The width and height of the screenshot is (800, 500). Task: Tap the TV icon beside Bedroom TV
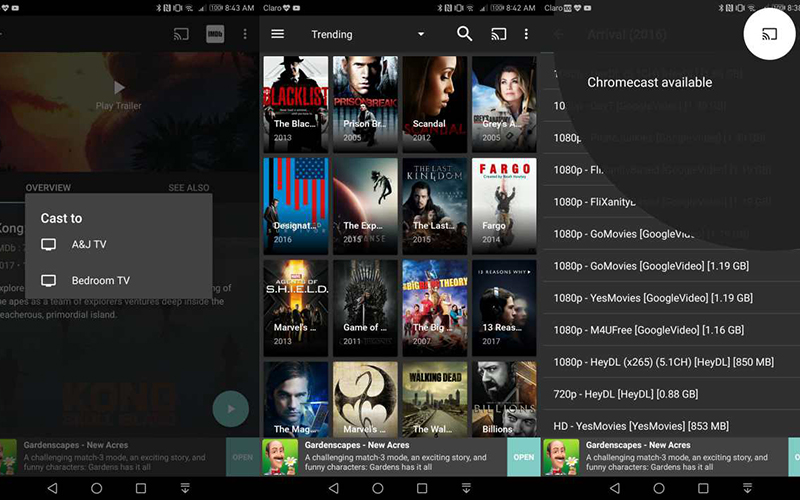48,280
